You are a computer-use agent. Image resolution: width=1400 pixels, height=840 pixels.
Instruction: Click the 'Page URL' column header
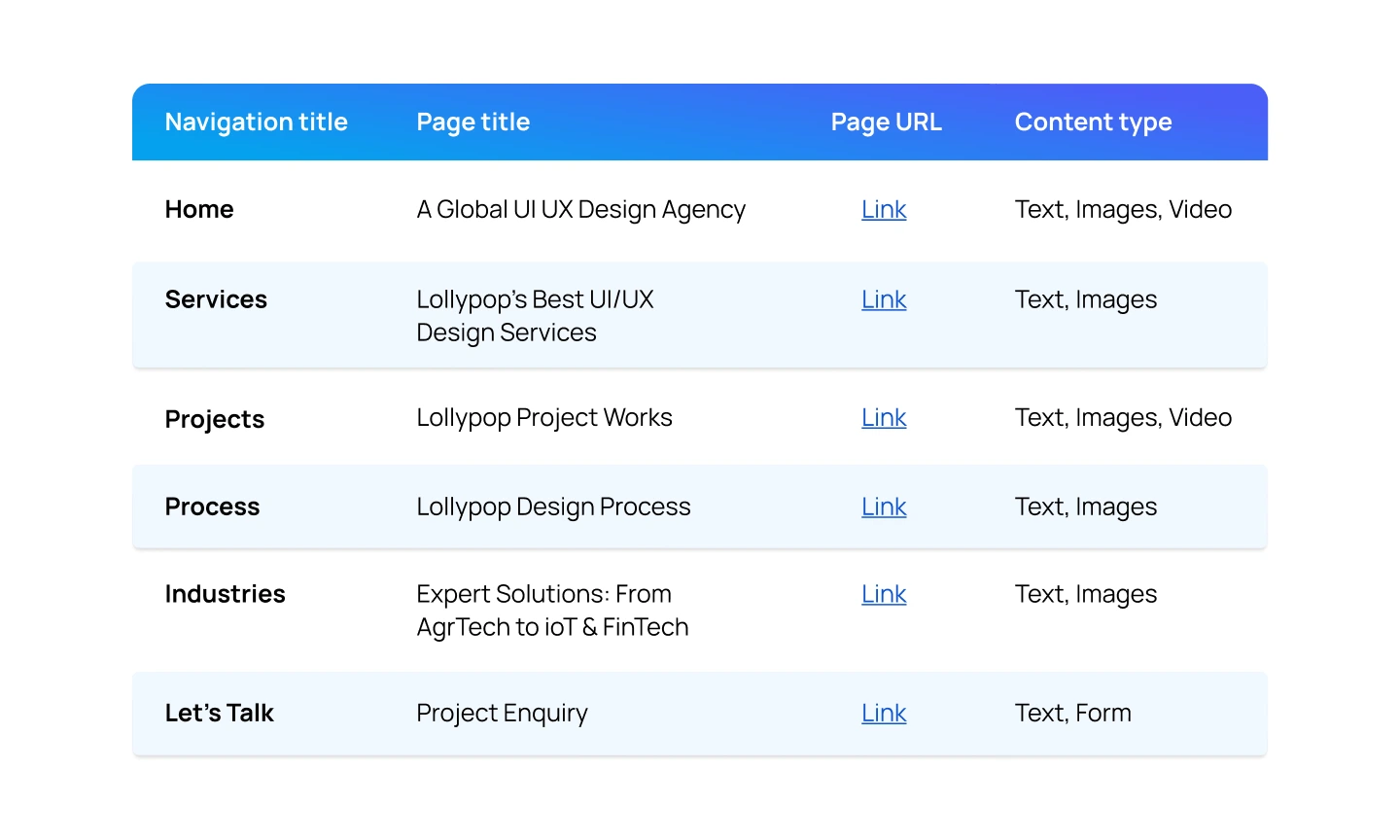tap(886, 122)
